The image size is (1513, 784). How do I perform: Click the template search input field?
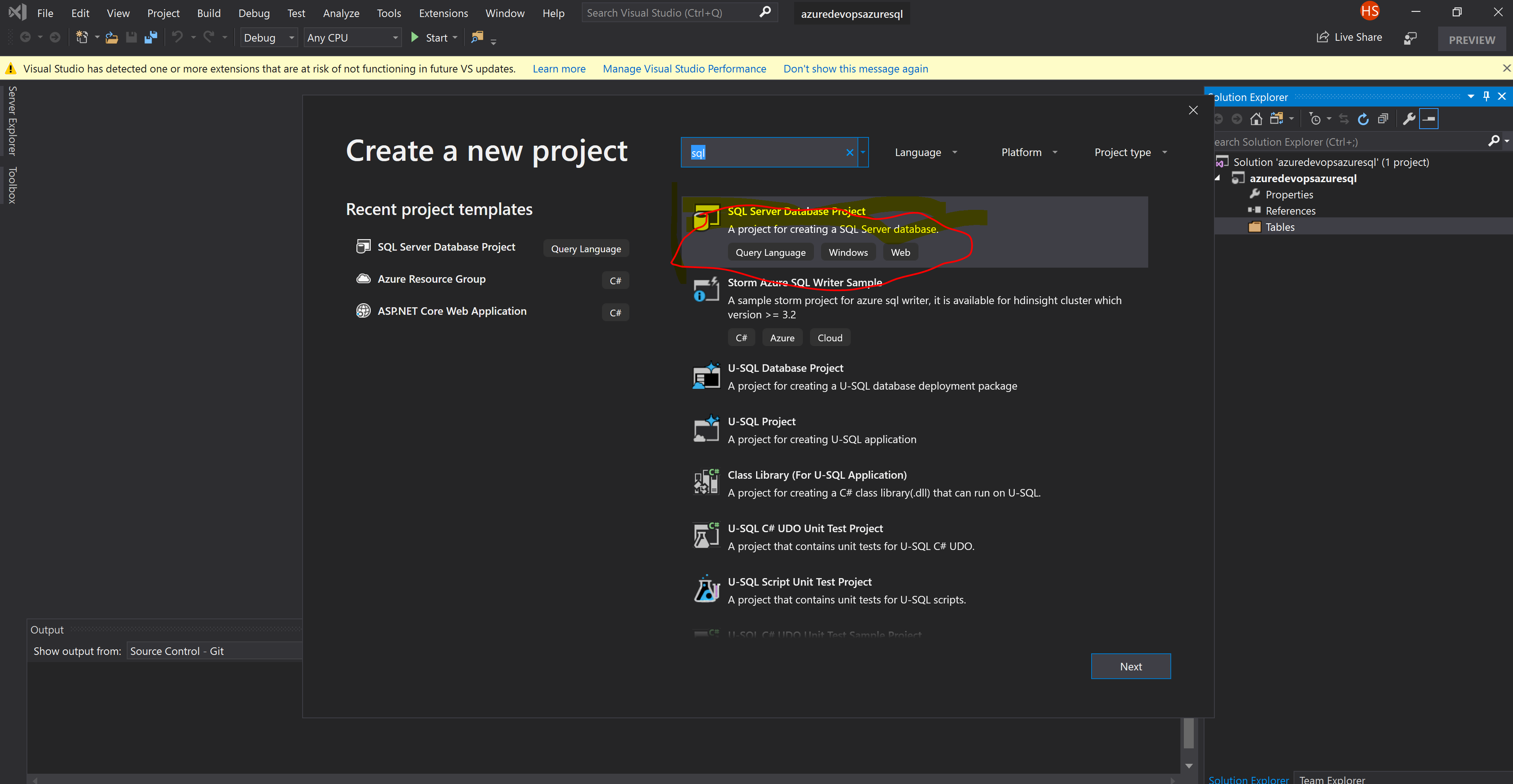(769, 153)
